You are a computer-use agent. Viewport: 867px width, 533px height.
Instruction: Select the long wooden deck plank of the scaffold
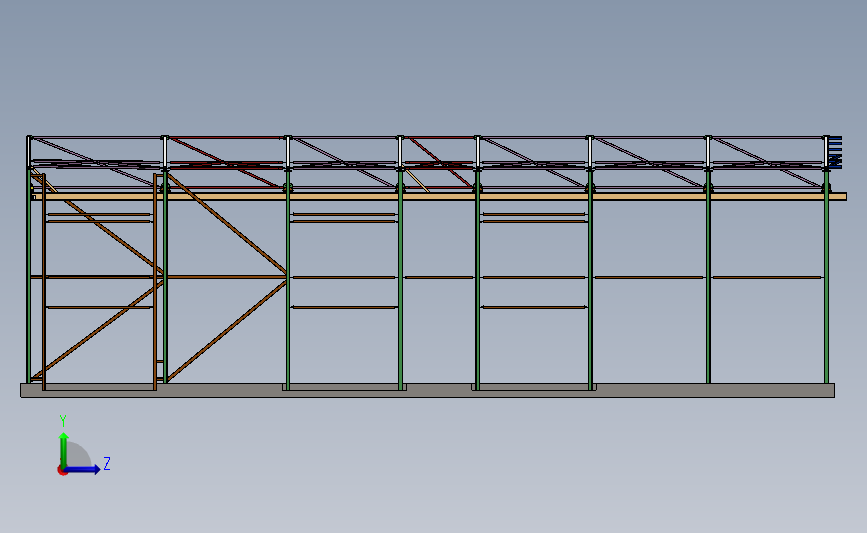[440, 196]
